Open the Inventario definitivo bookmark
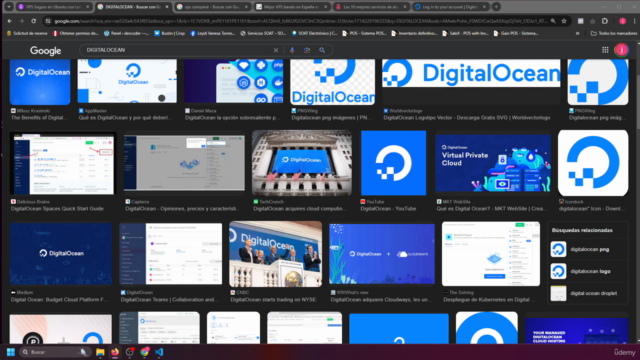The height and width of the screenshot is (360, 640). (x=414, y=33)
